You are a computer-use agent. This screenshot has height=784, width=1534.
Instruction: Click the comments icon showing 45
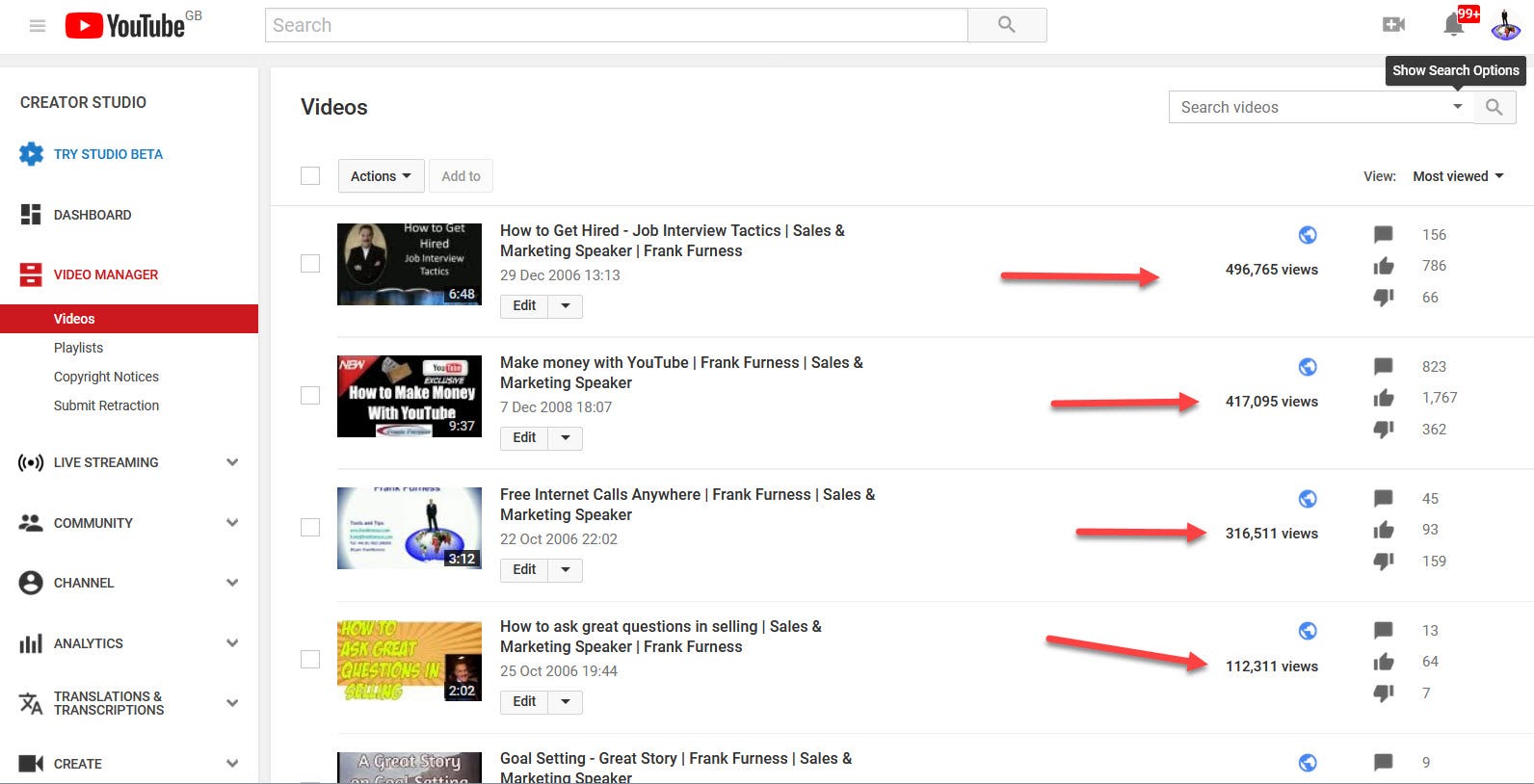click(x=1383, y=499)
